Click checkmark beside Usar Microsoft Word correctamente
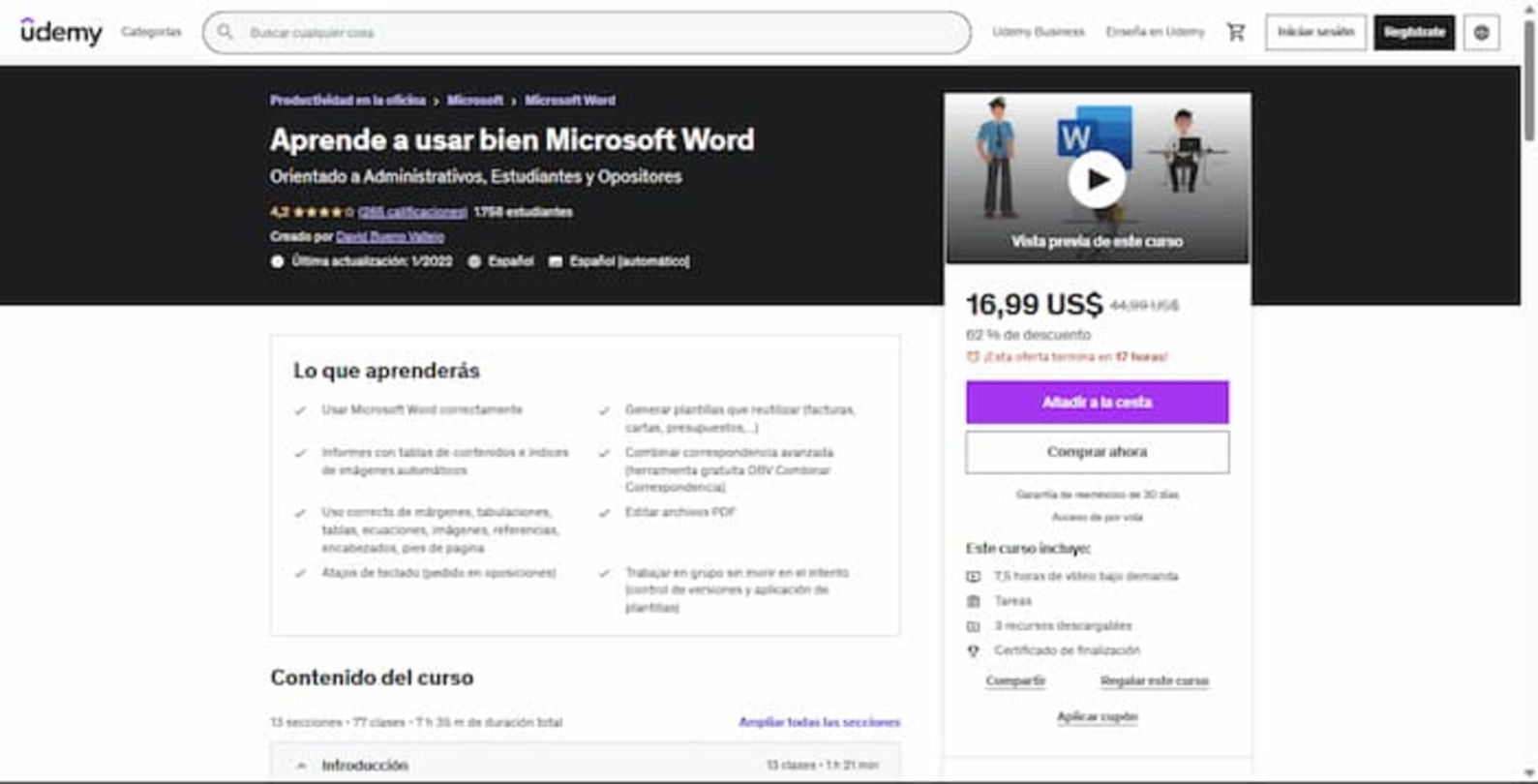Screen dimensions: 1538x784 [x=300, y=410]
